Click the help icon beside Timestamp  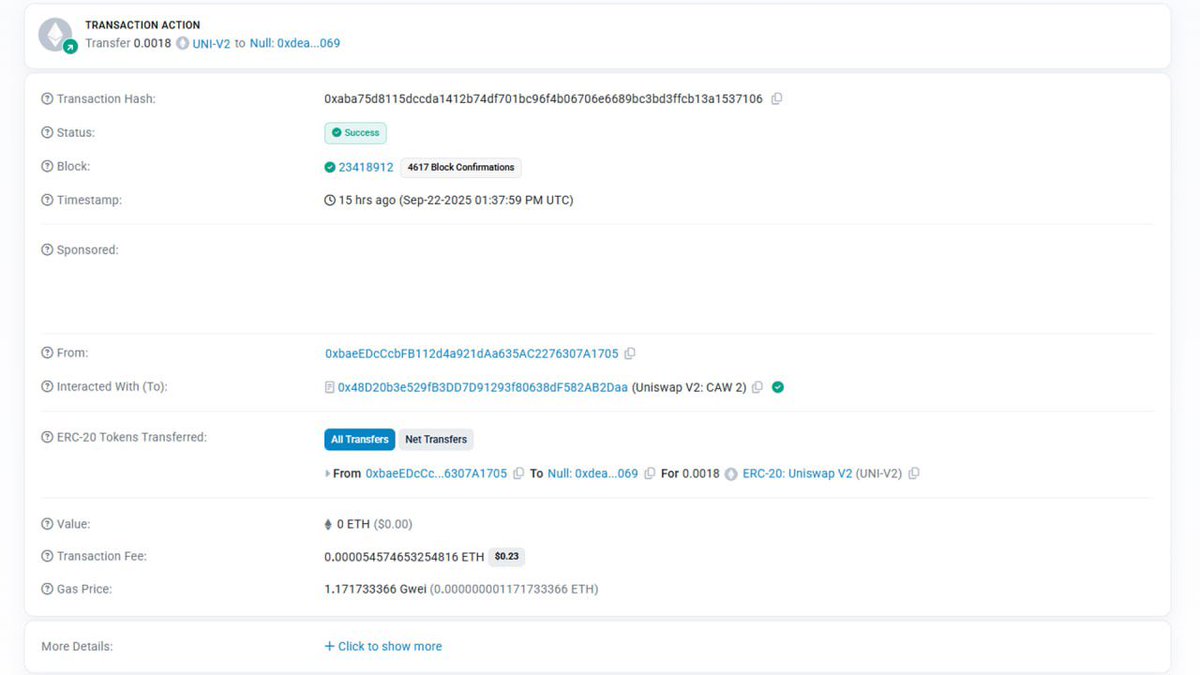(x=47, y=200)
